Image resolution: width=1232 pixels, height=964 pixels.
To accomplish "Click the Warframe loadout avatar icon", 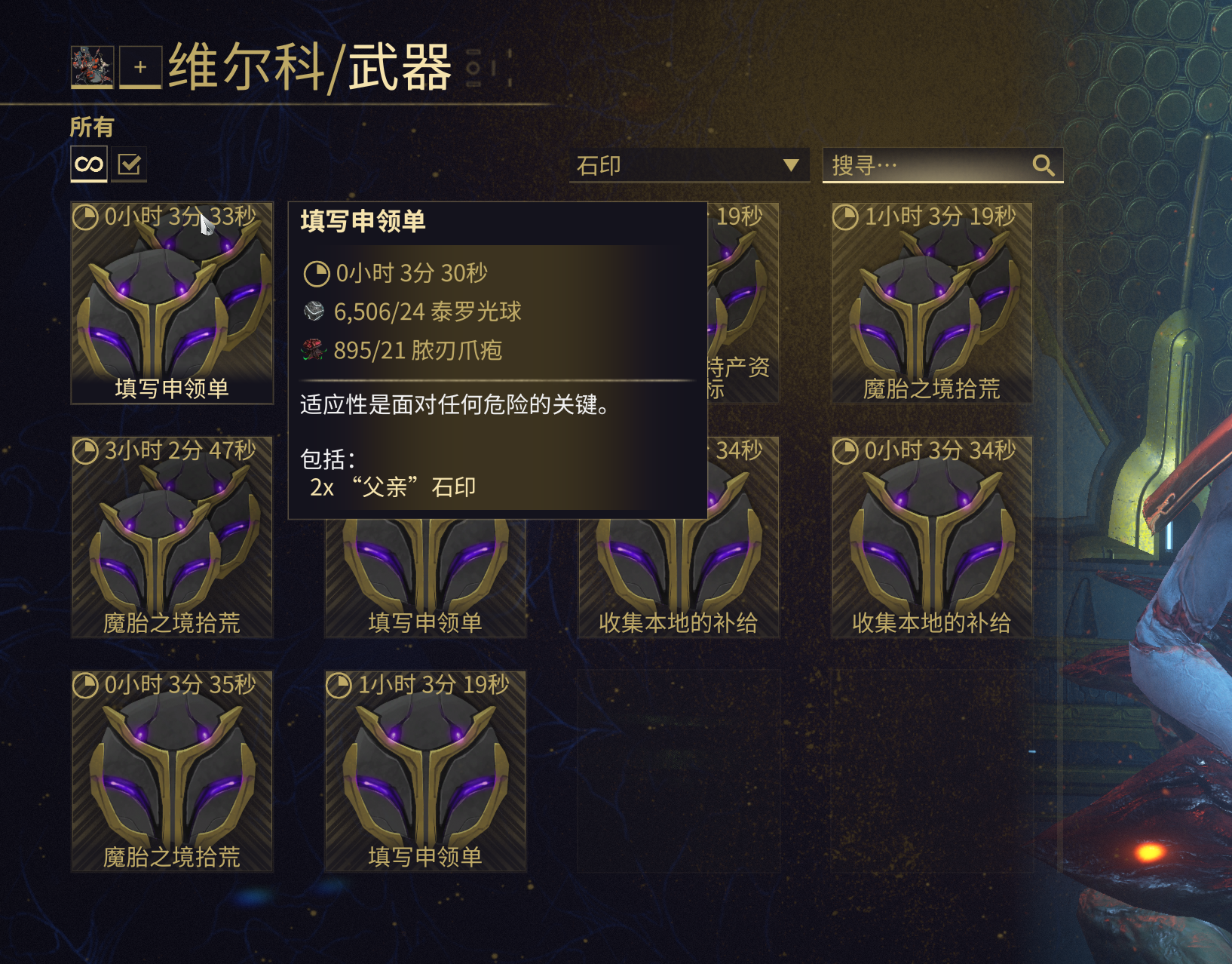I will 92,66.
